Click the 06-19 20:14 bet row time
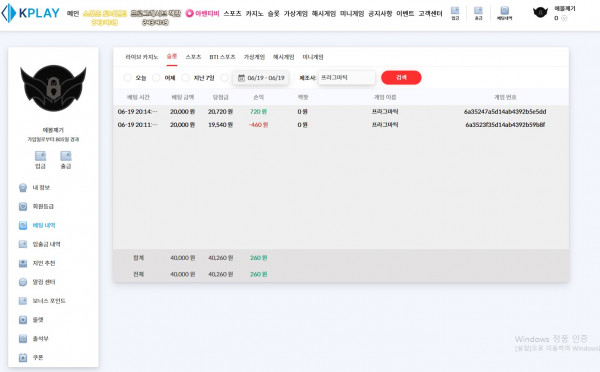600x372 pixels. [x=137, y=112]
